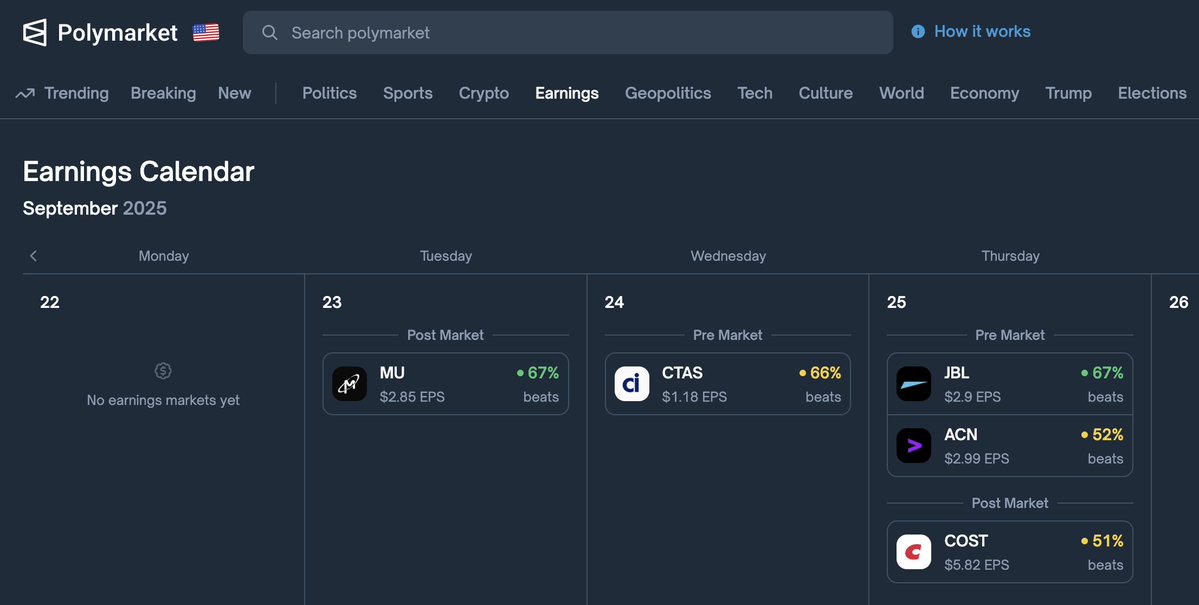Open the New tab
1199x605 pixels.
click(x=234, y=93)
